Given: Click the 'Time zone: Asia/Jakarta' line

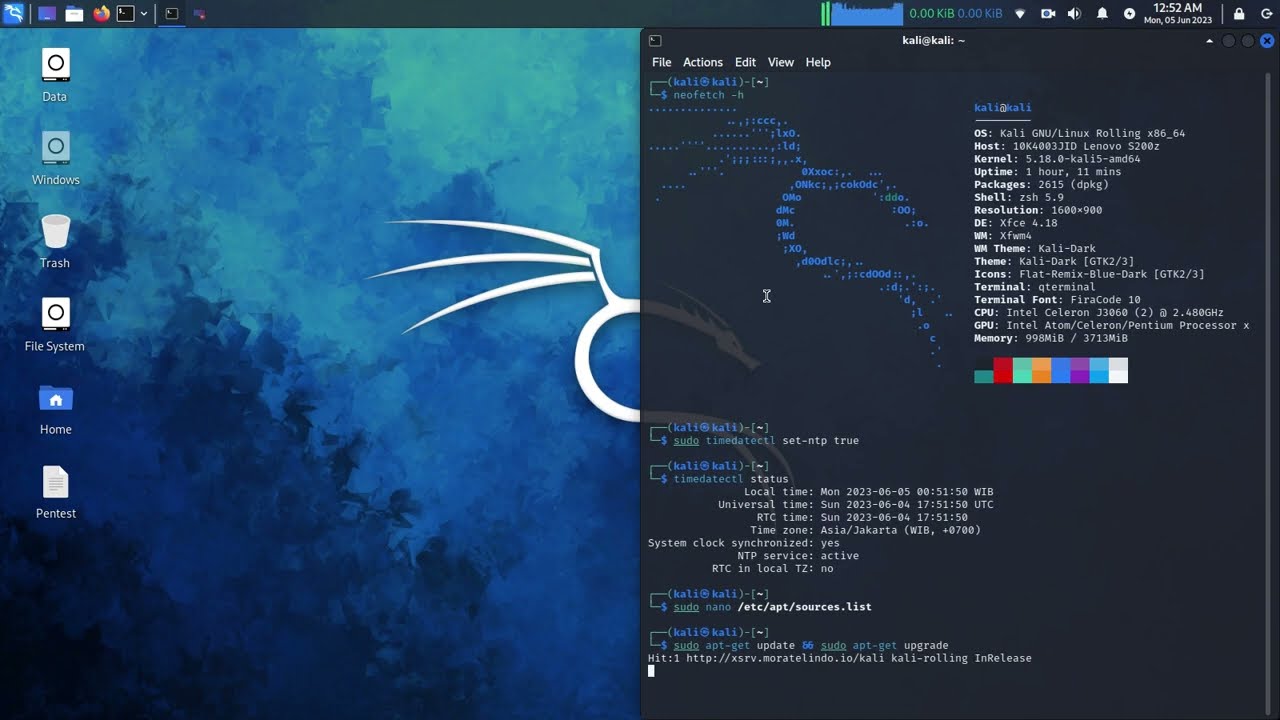Looking at the screenshot, I should (865, 530).
